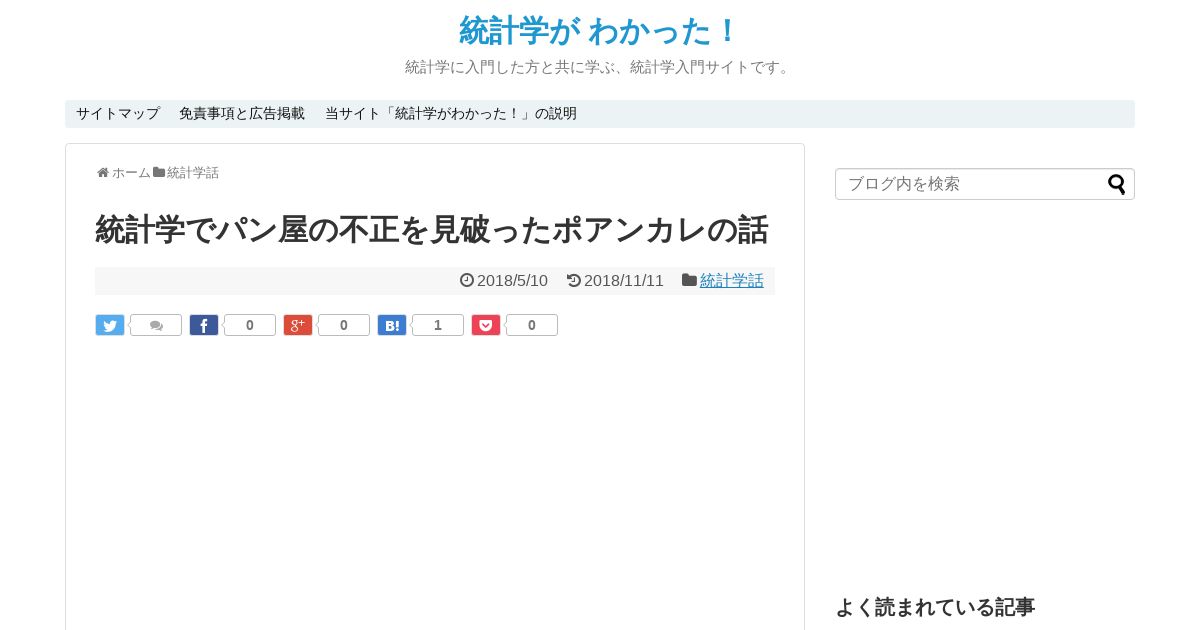Viewport: 1200px width, 630px height.
Task: Share the article on Facebook
Action: [x=204, y=325]
